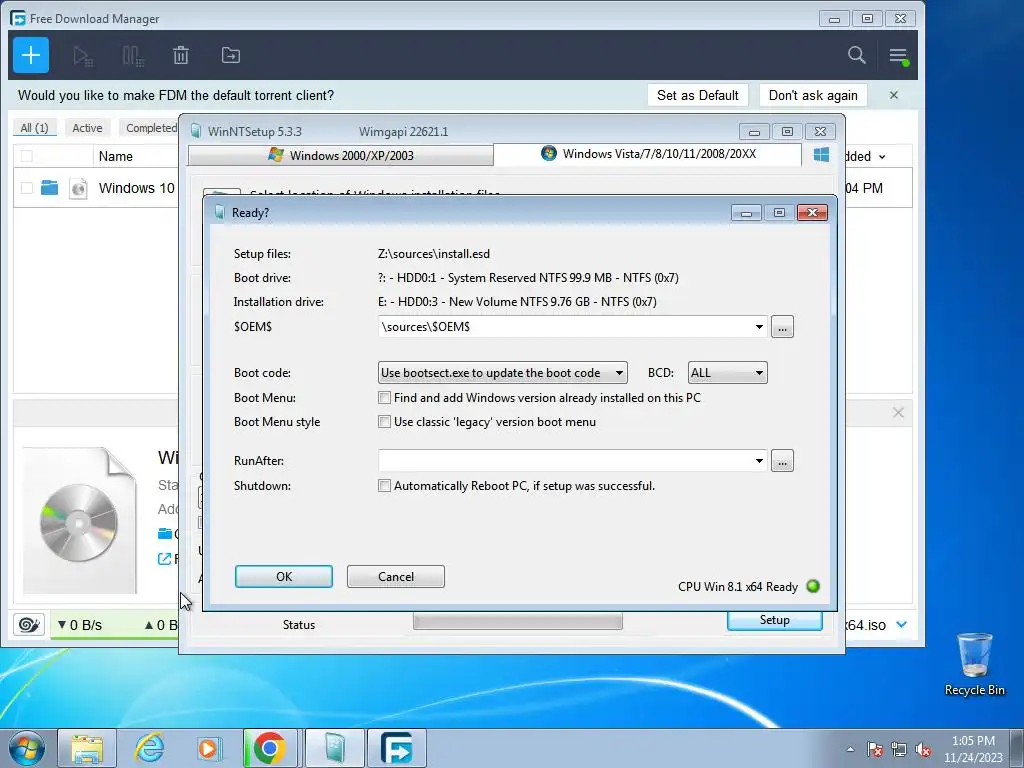Open FDM search magnifier

[856, 55]
